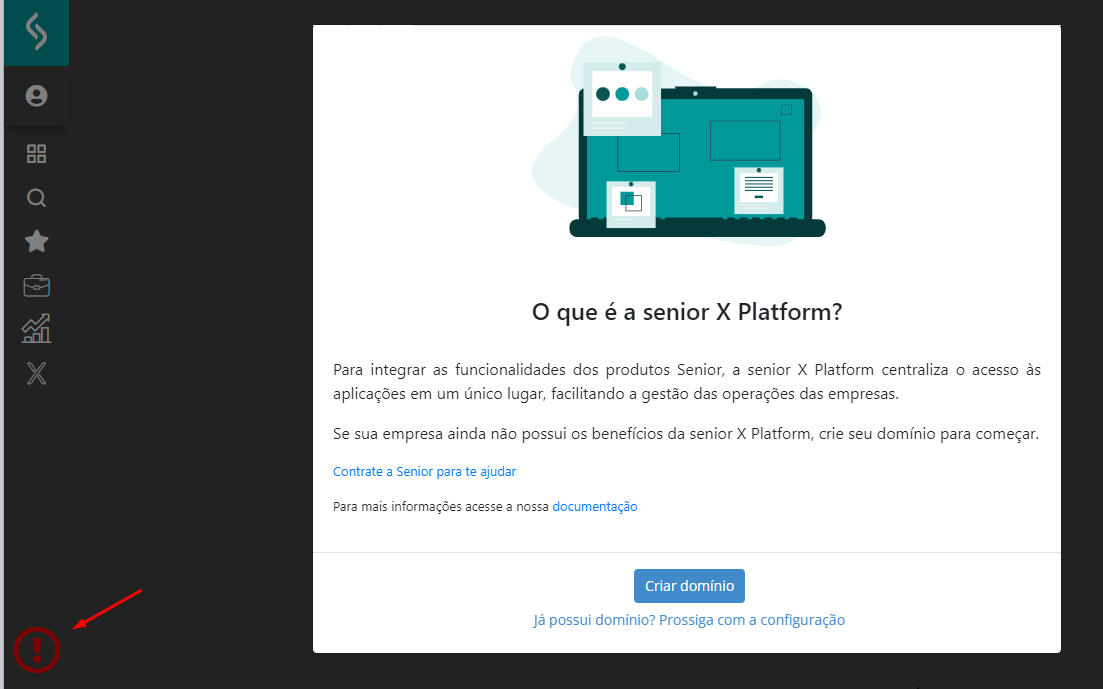Click the "Para mais informações acesse a nossa" text

441,507
